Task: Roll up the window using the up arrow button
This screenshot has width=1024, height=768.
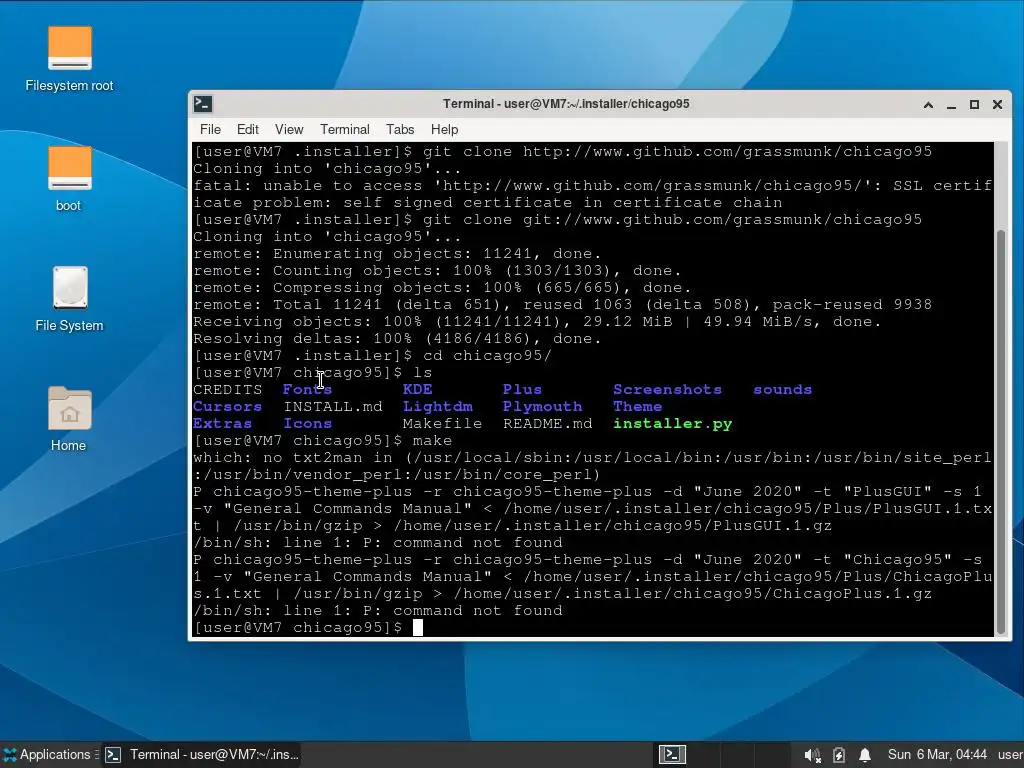Action: pos(928,104)
